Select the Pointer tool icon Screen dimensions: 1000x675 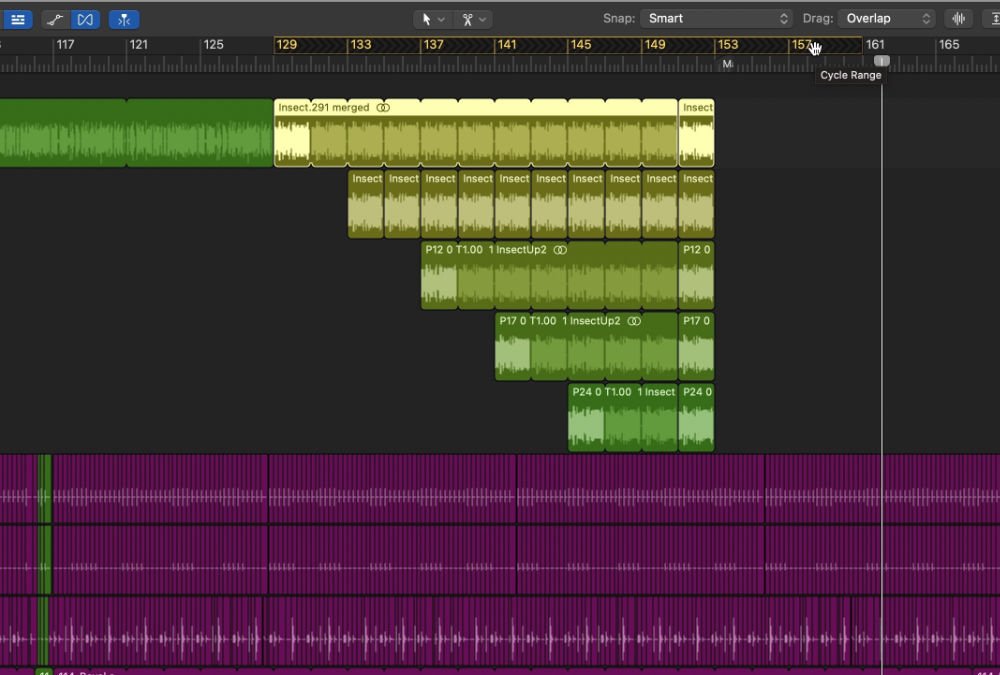click(x=428, y=18)
